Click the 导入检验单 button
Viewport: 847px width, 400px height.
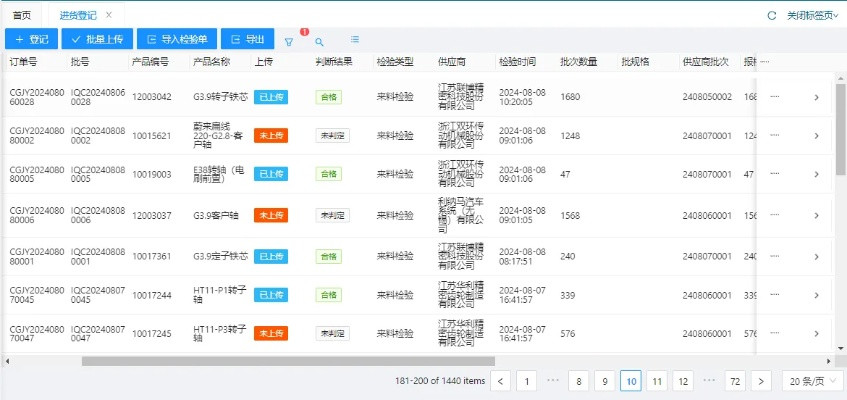175,40
